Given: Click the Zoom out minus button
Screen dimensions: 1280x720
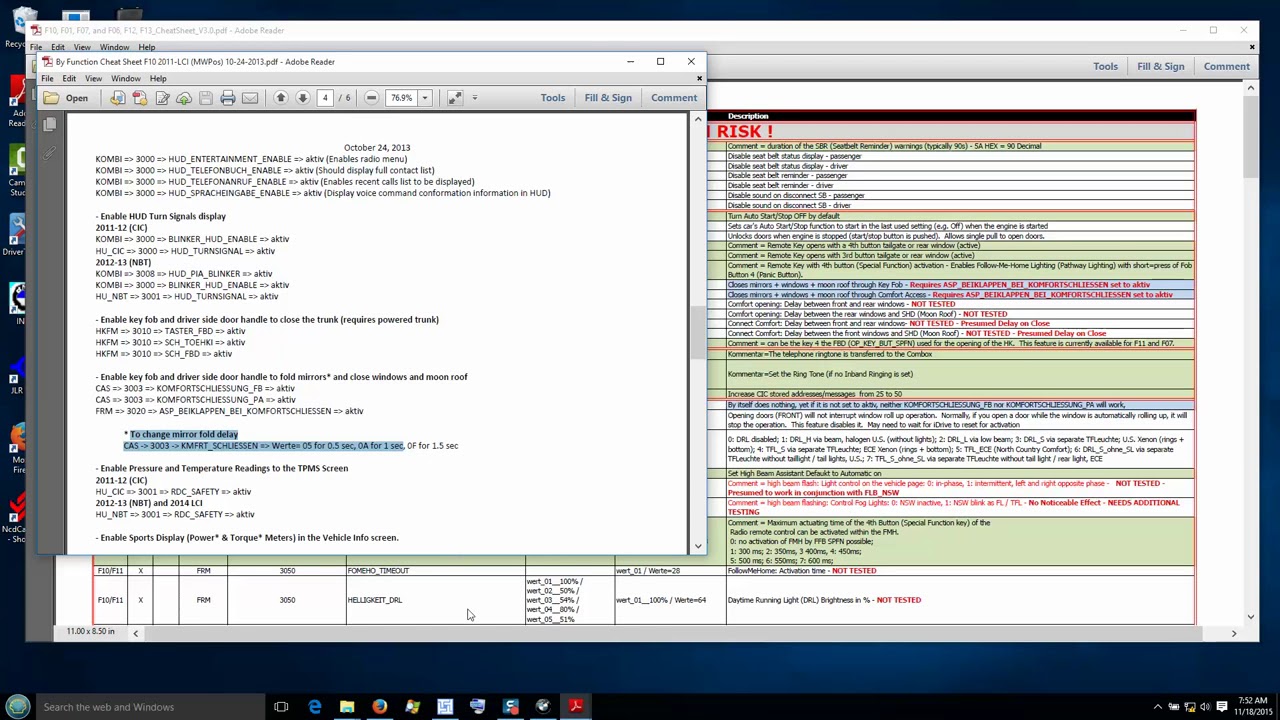Looking at the screenshot, I should tap(371, 98).
